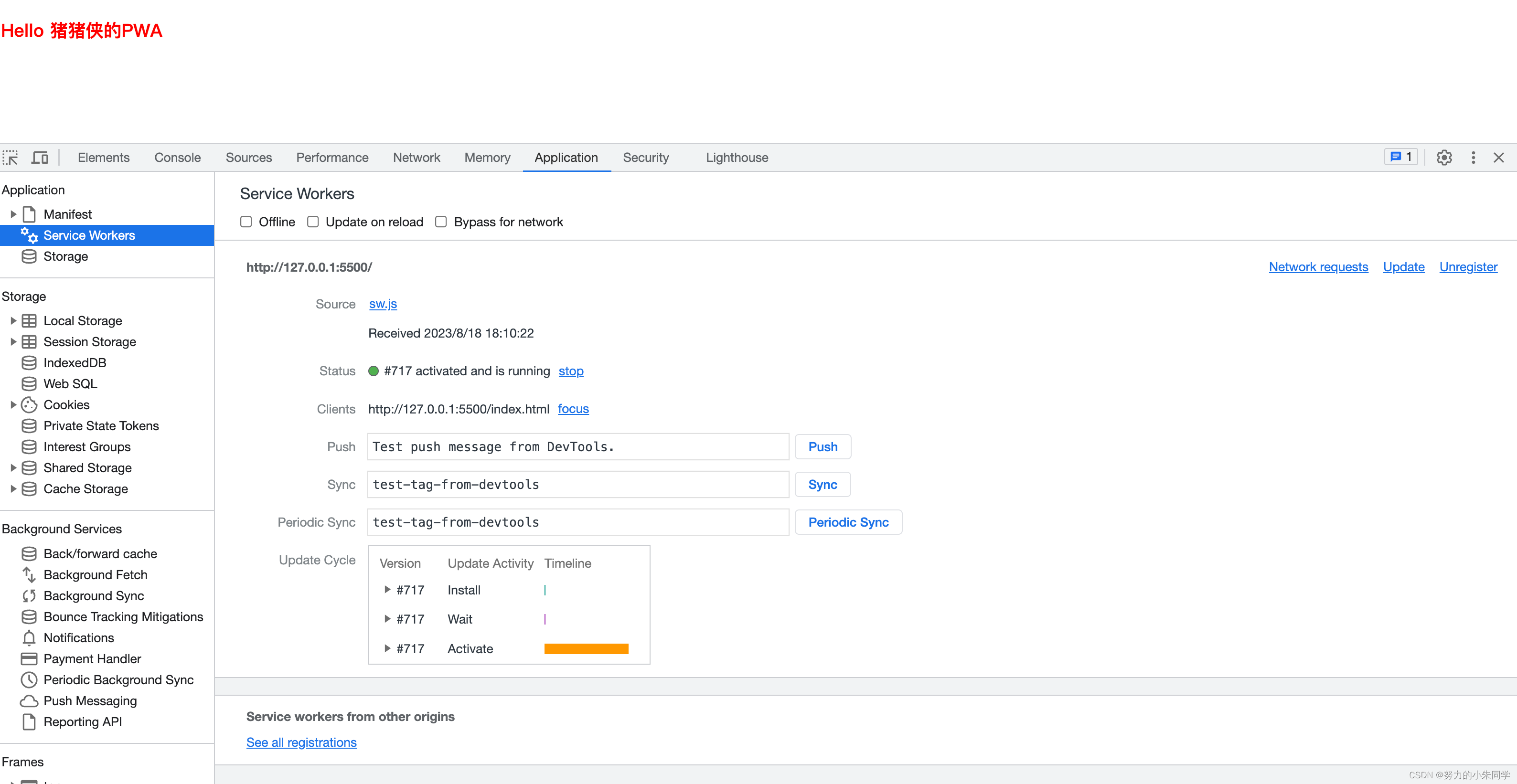This screenshot has width=1517, height=784.
Task: Select the Application tab in DevTools
Action: click(566, 157)
